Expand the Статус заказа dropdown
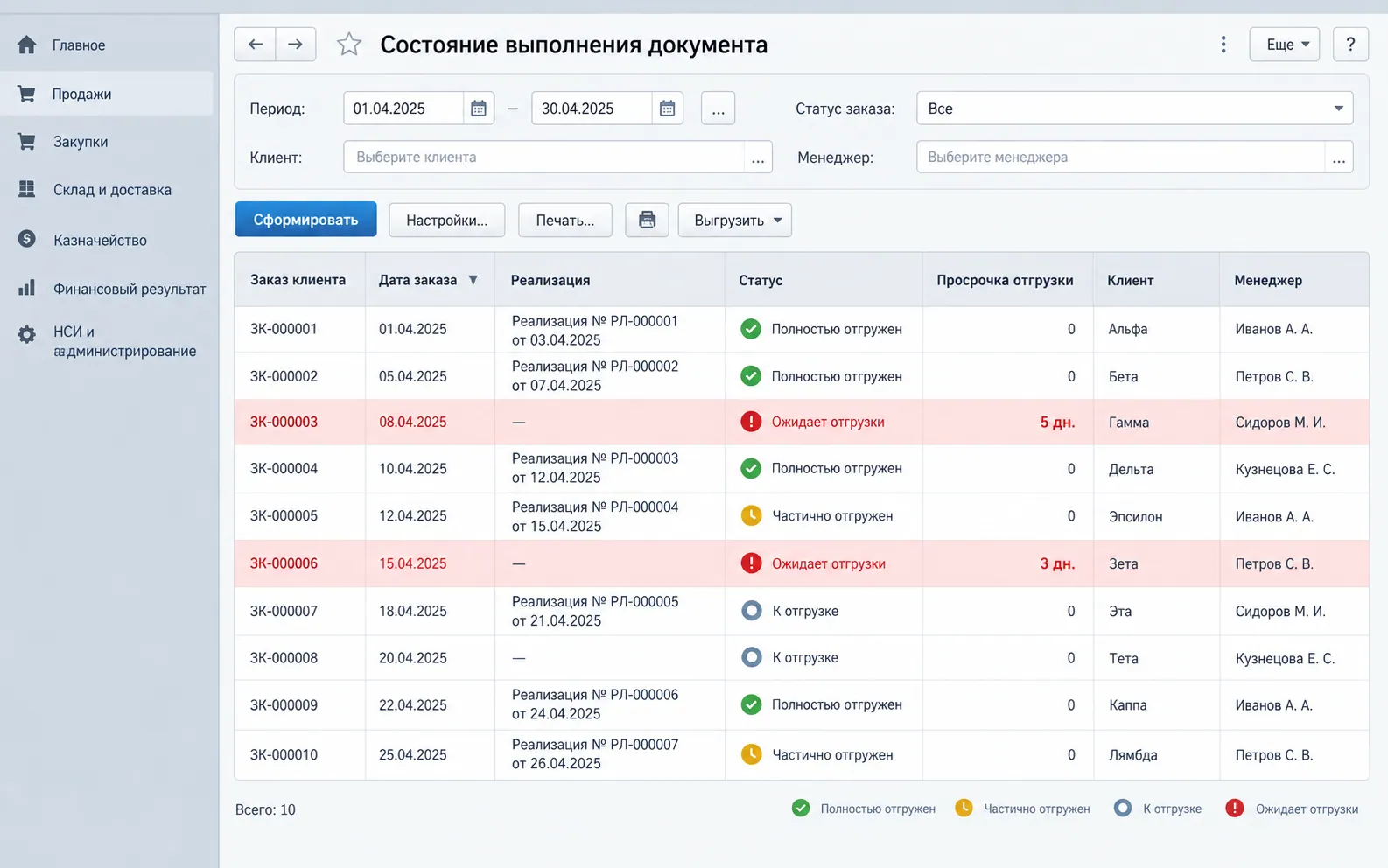This screenshot has height=868, width=1388. (x=1338, y=108)
